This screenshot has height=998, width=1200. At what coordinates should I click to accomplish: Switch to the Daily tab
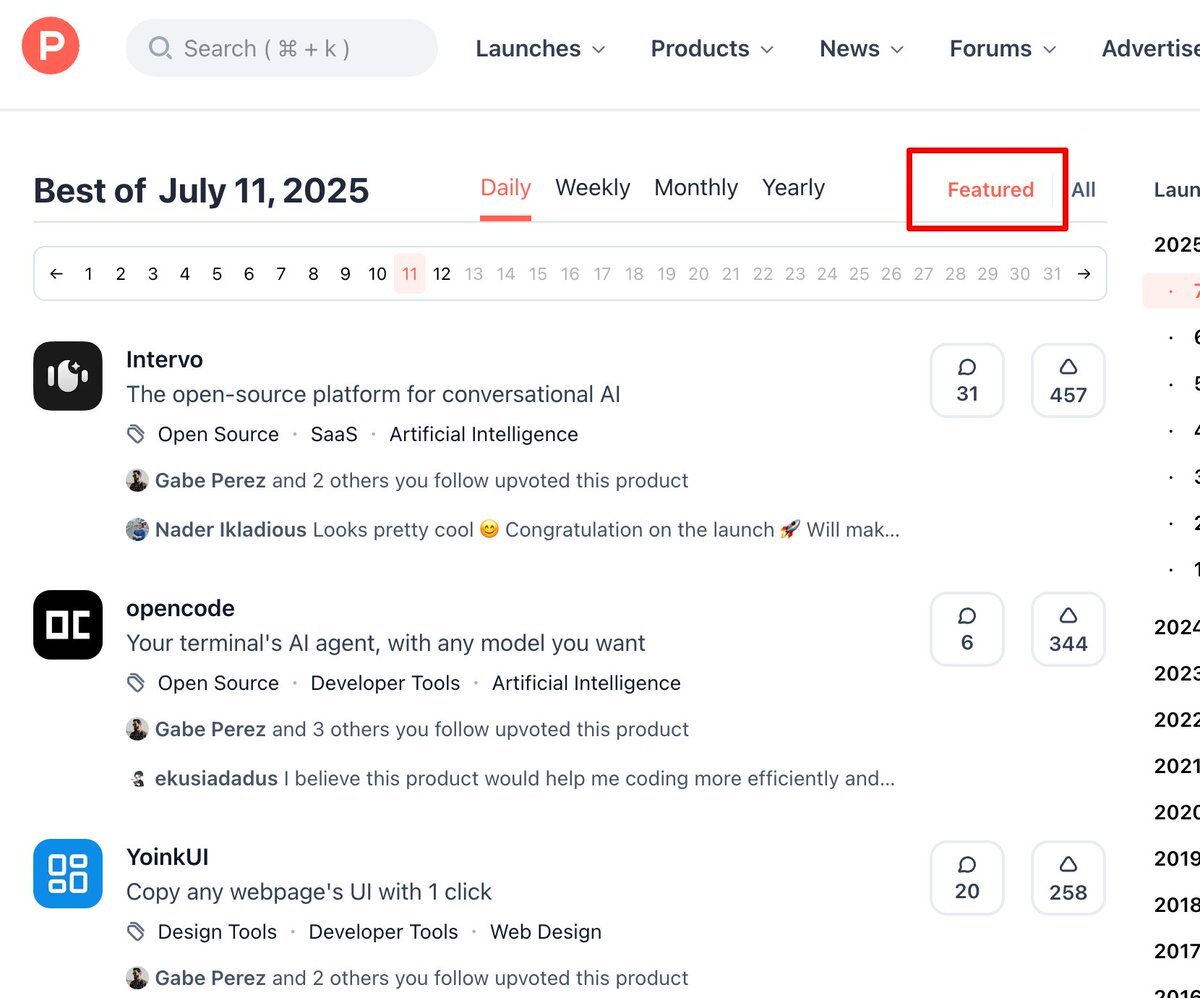point(506,188)
